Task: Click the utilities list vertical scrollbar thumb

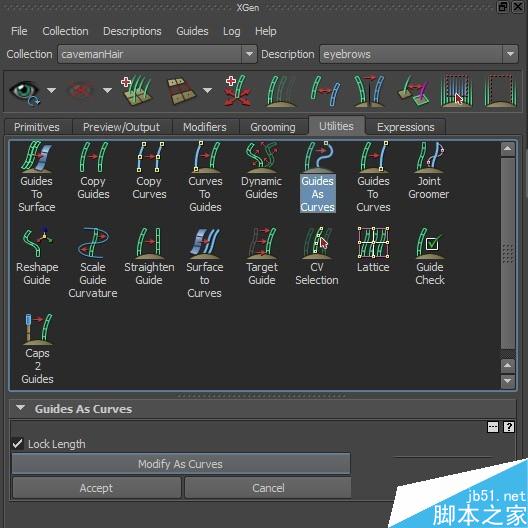Action: pyautogui.click(x=508, y=253)
